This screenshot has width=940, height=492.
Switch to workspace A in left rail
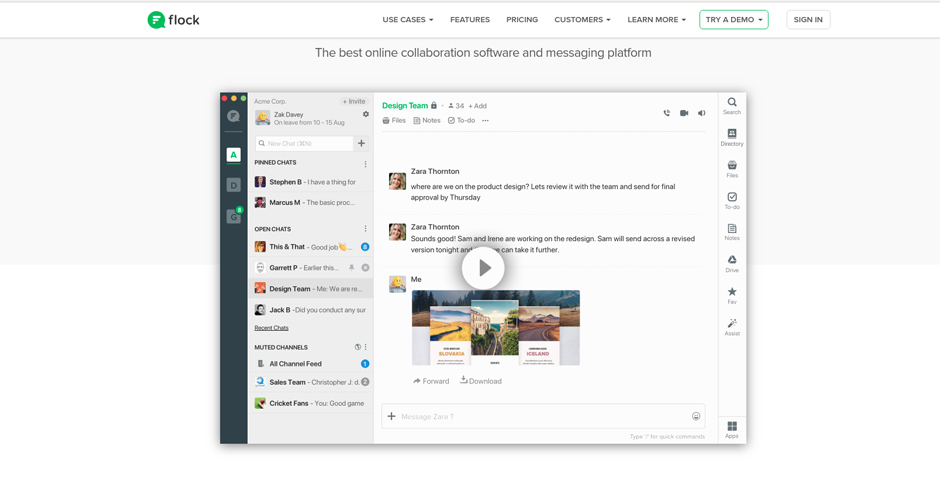tap(234, 155)
